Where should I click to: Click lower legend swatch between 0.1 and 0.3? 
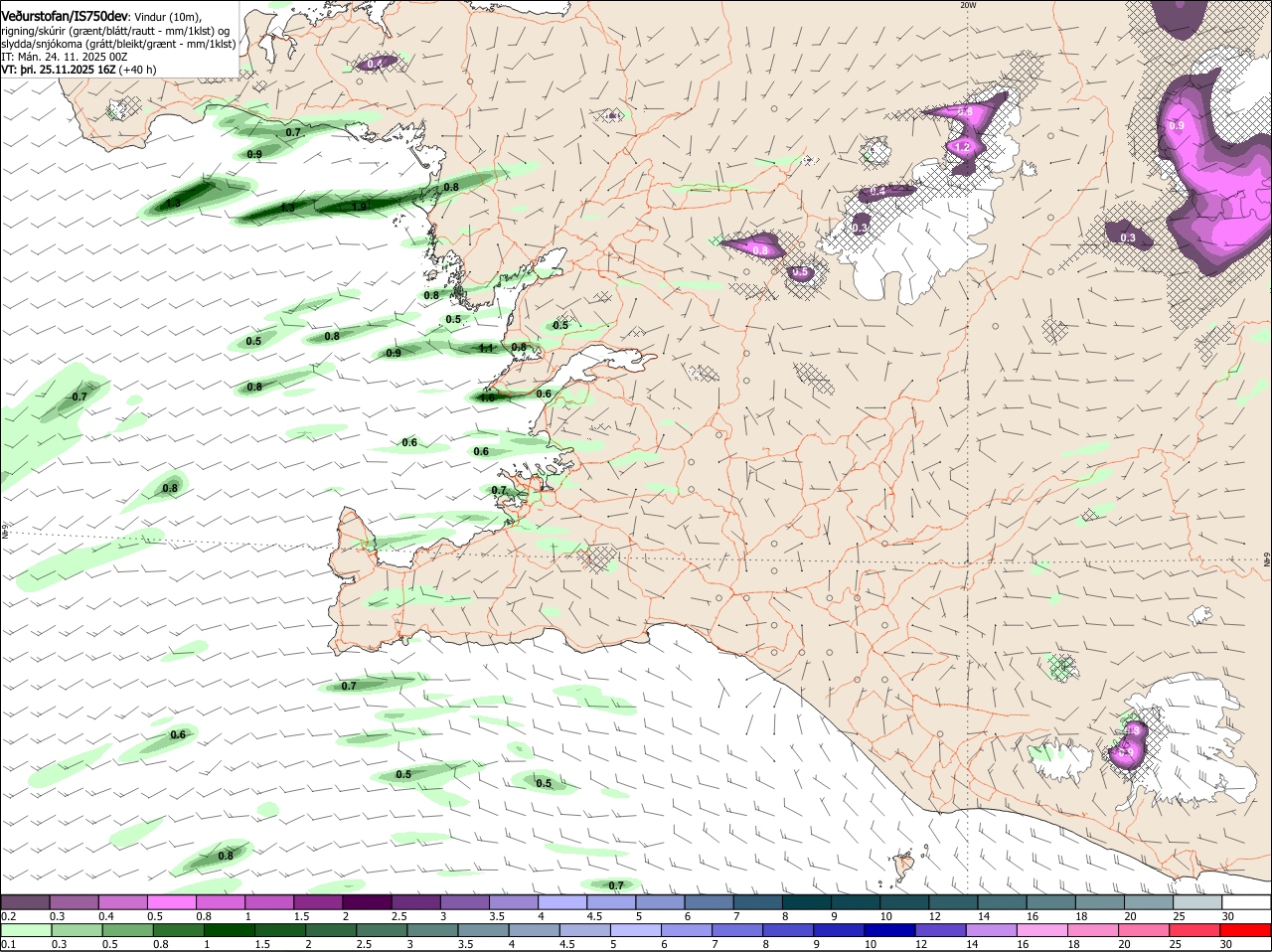[x=26, y=930]
